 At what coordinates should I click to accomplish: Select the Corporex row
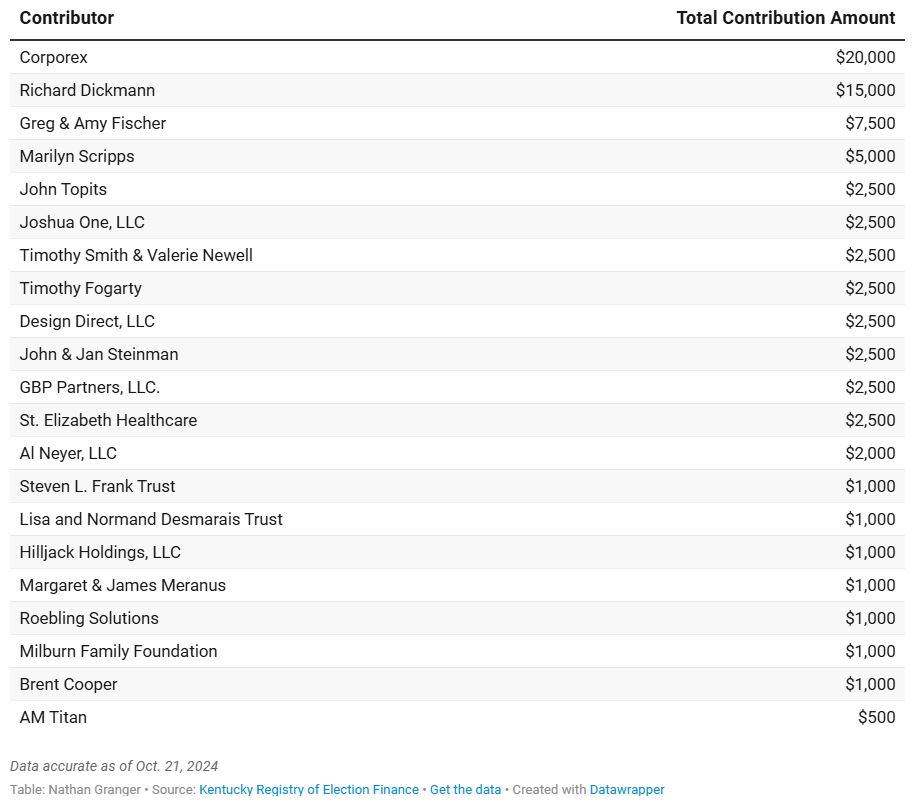[x=54, y=58]
